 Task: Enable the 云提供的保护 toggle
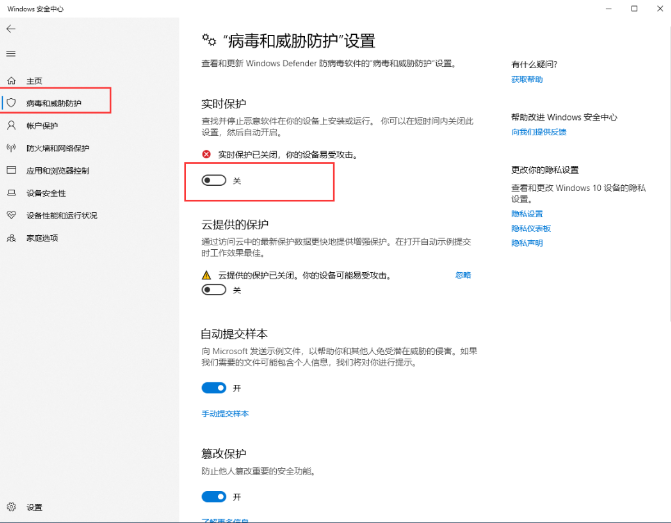coord(214,290)
